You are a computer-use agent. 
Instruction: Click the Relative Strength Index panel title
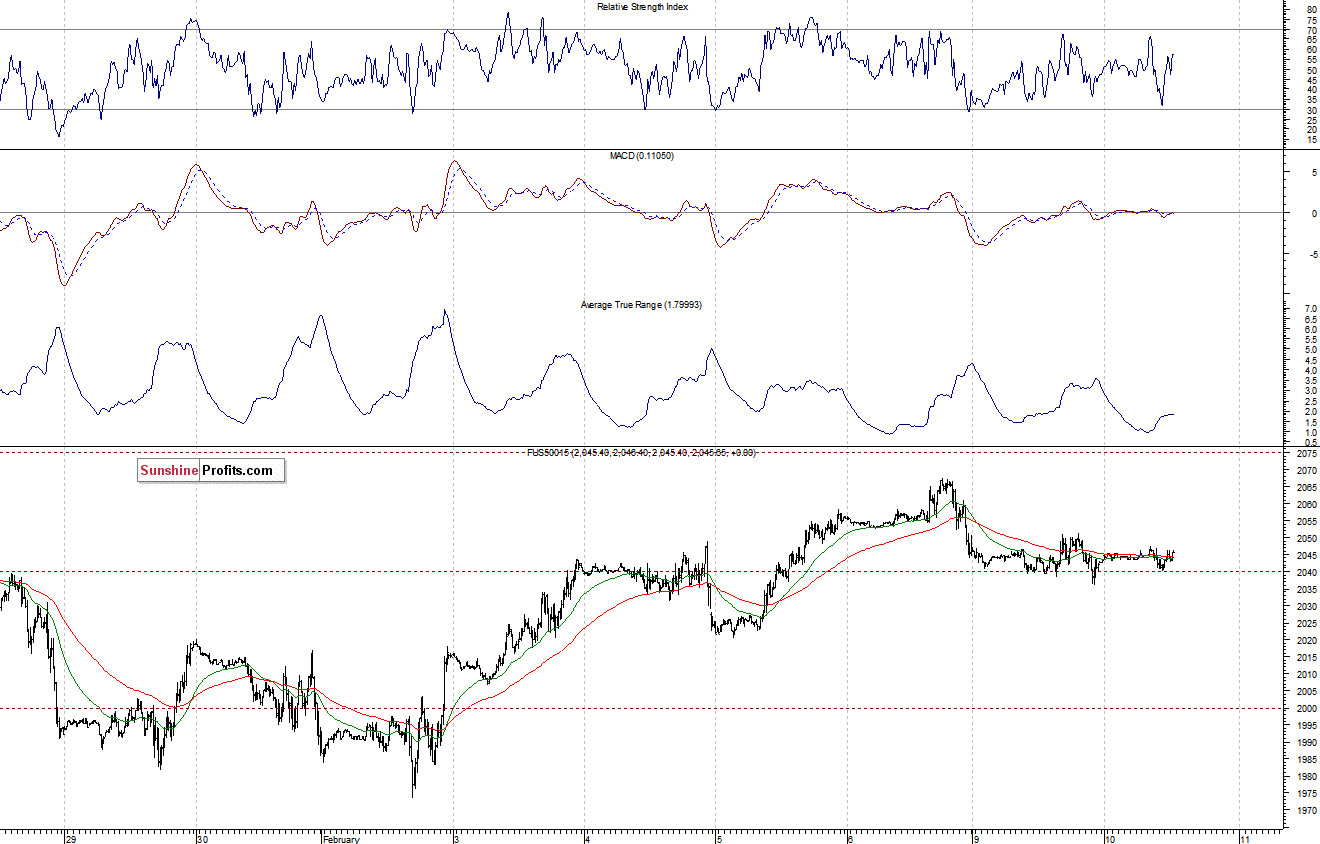(x=642, y=7)
